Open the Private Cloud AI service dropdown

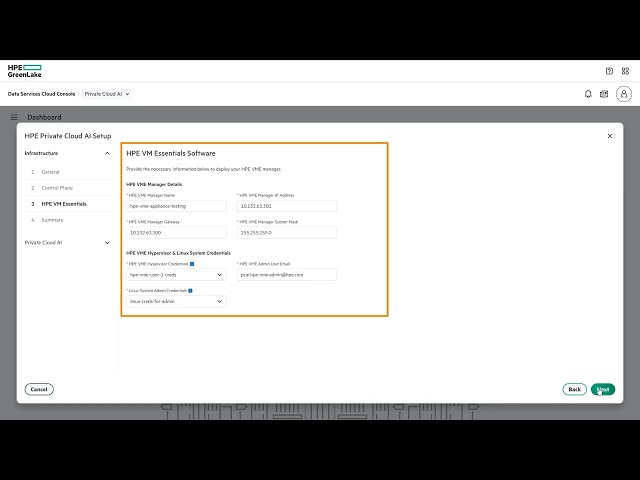pyautogui.click(x=107, y=94)
